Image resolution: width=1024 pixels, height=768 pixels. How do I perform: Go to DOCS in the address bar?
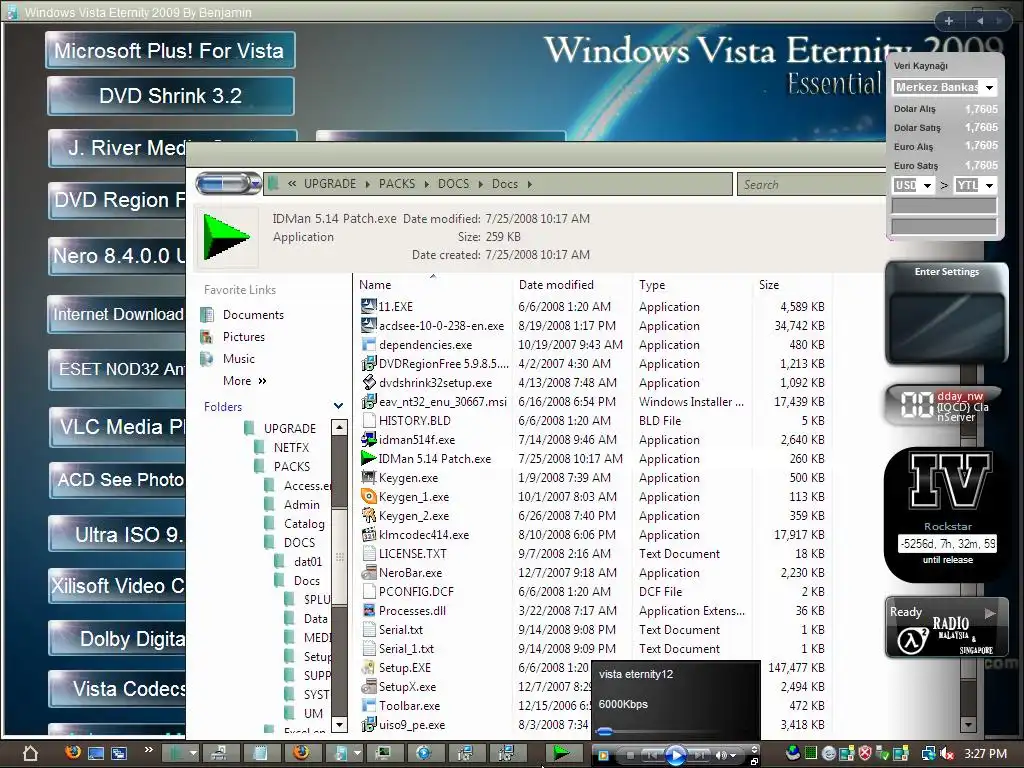coord(453,184)
